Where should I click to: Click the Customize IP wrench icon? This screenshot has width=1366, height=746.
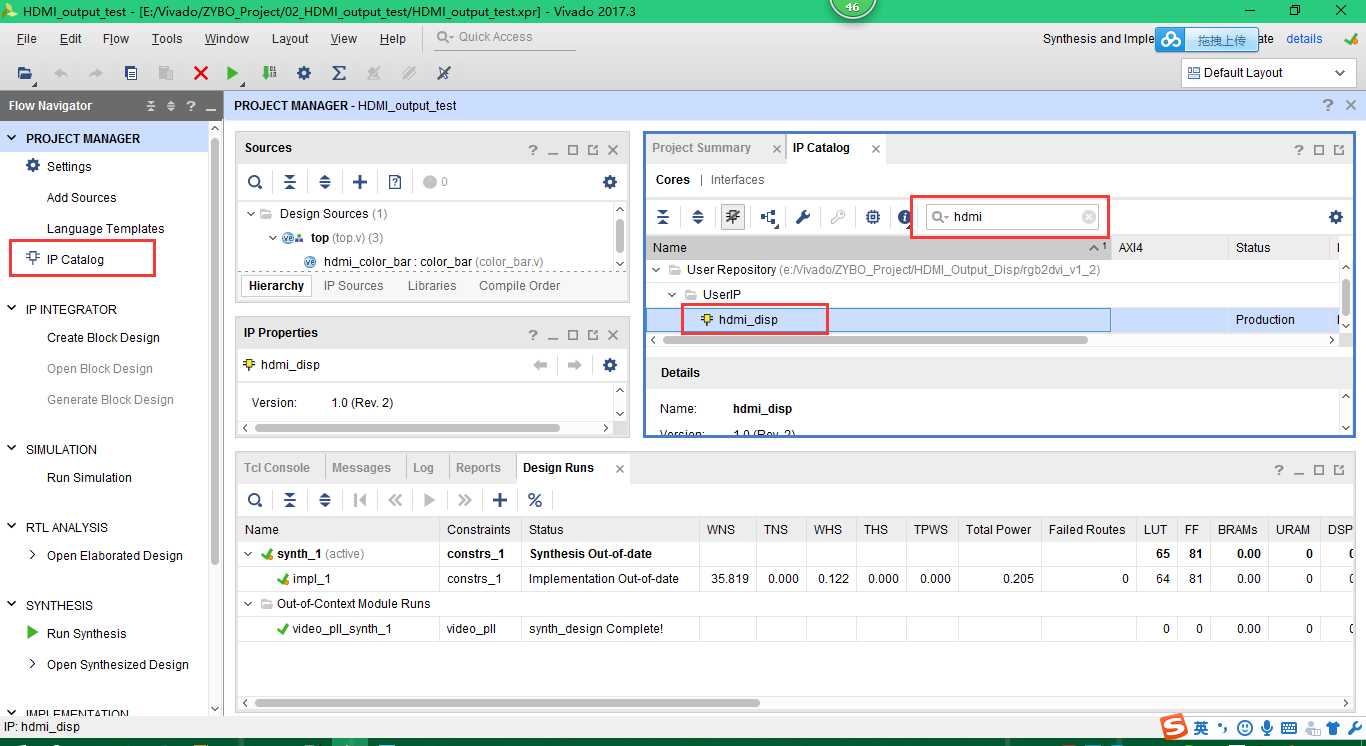(x=803, y=217)
